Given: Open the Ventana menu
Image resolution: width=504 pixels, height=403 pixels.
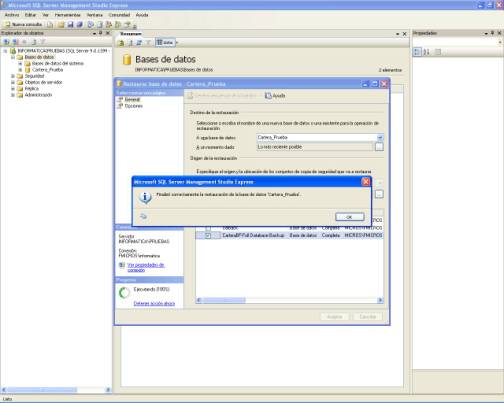Looking at the screenshot, I should coord(95,15).
